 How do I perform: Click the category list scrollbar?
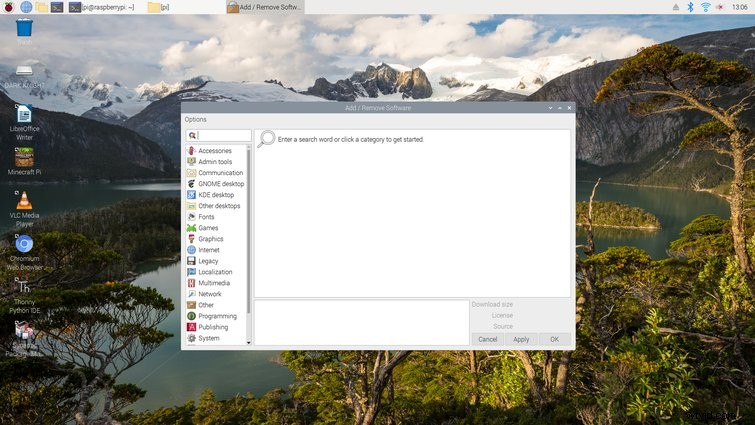click(x=248, y=230)
